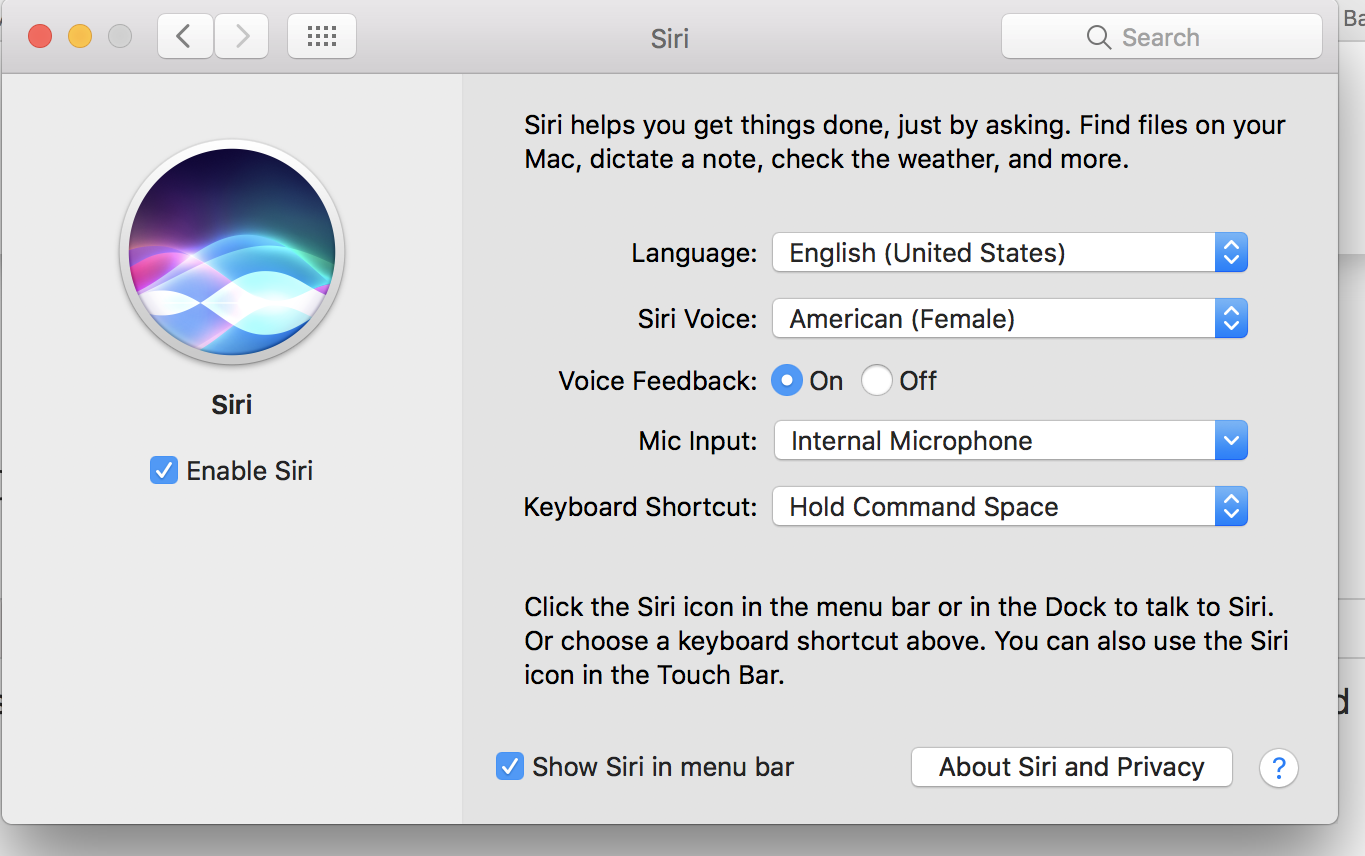Click the yellow minimize window button

tap(80, 37)
